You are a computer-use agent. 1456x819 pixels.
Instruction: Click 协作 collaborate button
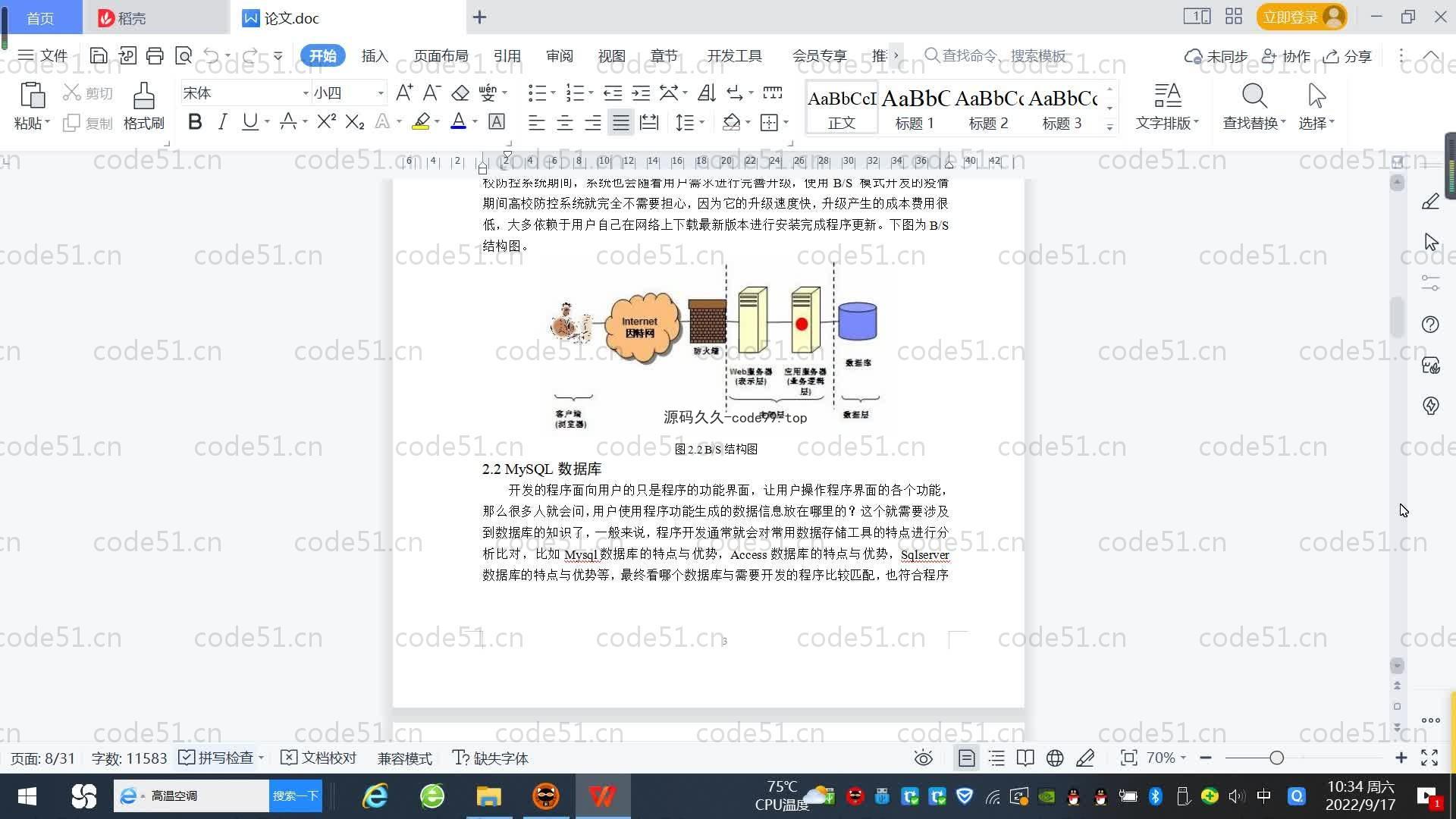click(1286, 56)
